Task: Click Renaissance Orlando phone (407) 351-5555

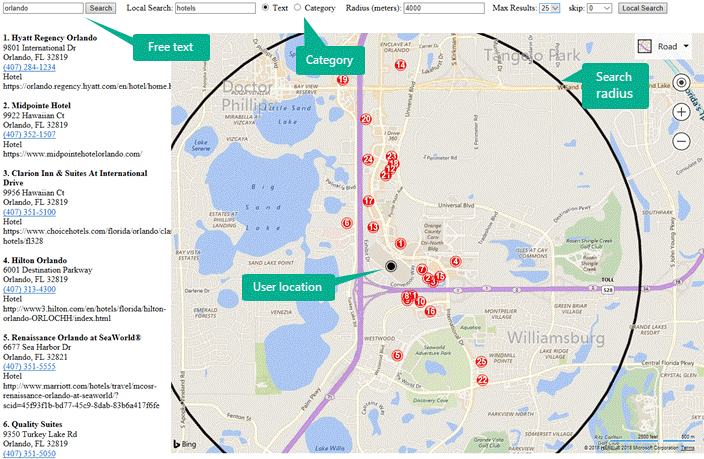Action: 29,366
